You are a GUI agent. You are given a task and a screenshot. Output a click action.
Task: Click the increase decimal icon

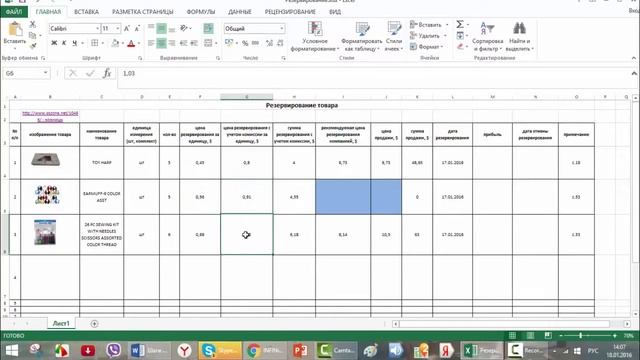[x=269, y=43]
